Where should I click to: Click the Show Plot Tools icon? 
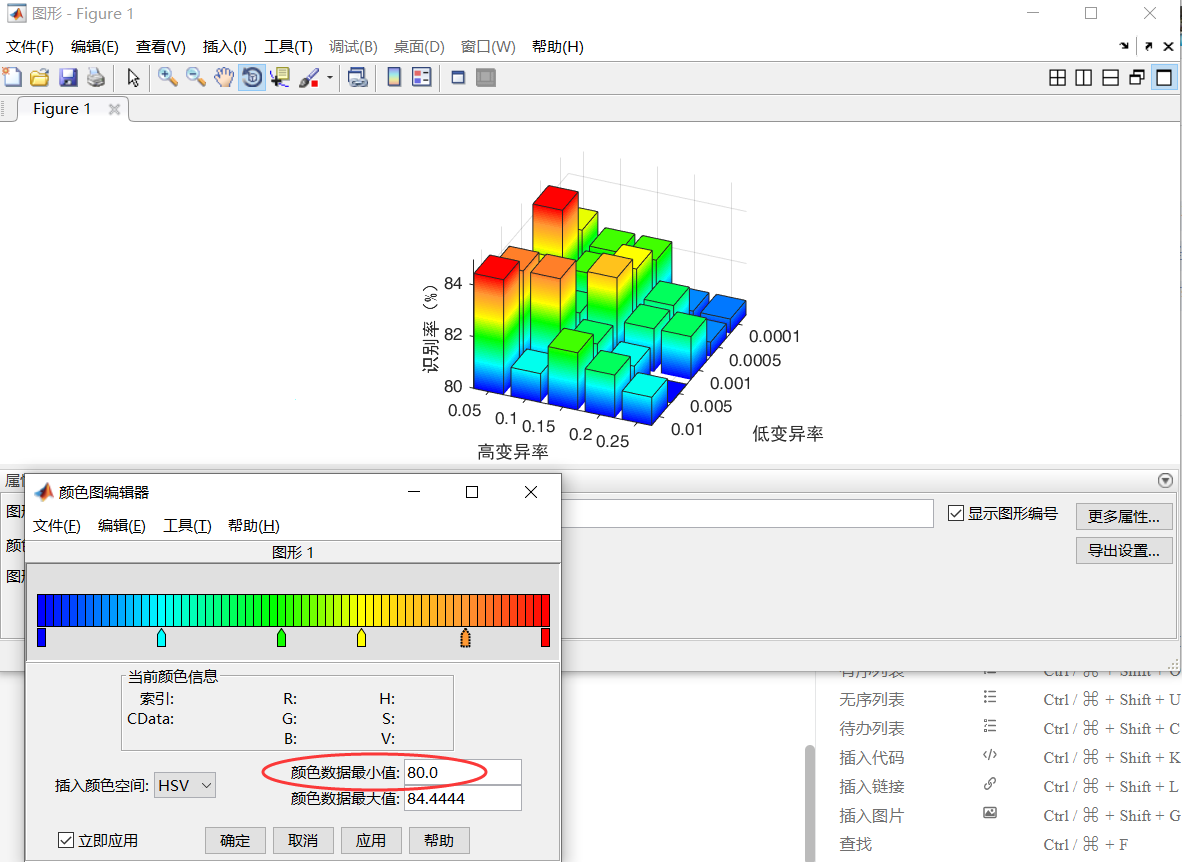(x=486, y=78)
